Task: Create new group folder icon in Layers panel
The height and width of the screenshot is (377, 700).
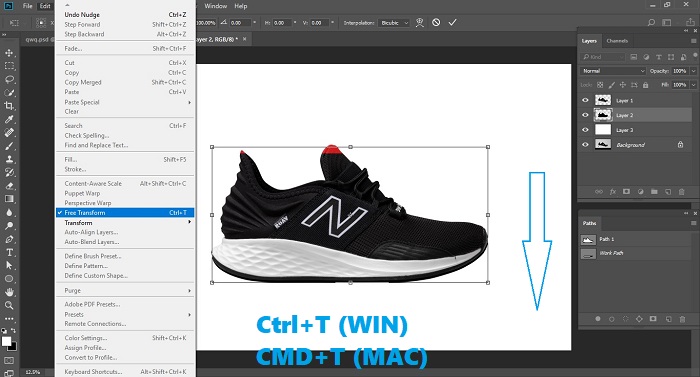Action: (654, 192)
